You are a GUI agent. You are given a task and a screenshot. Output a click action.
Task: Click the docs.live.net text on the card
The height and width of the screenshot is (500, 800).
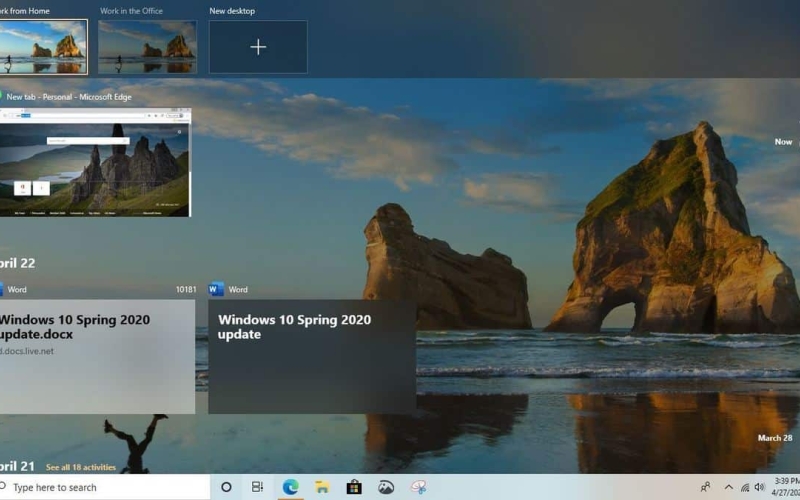coord(27,351)
